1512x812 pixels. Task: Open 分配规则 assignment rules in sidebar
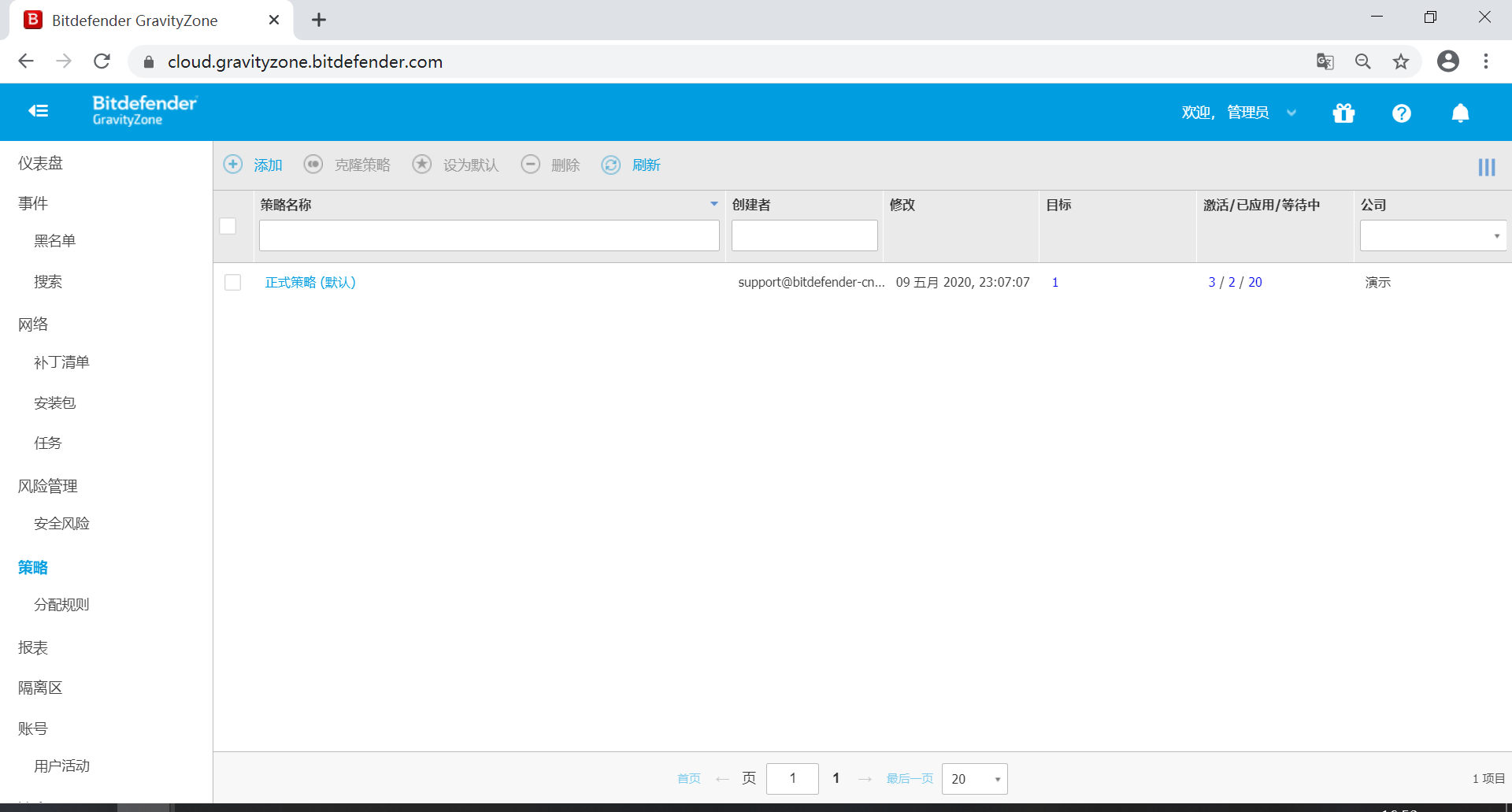[x=61, y=605]
